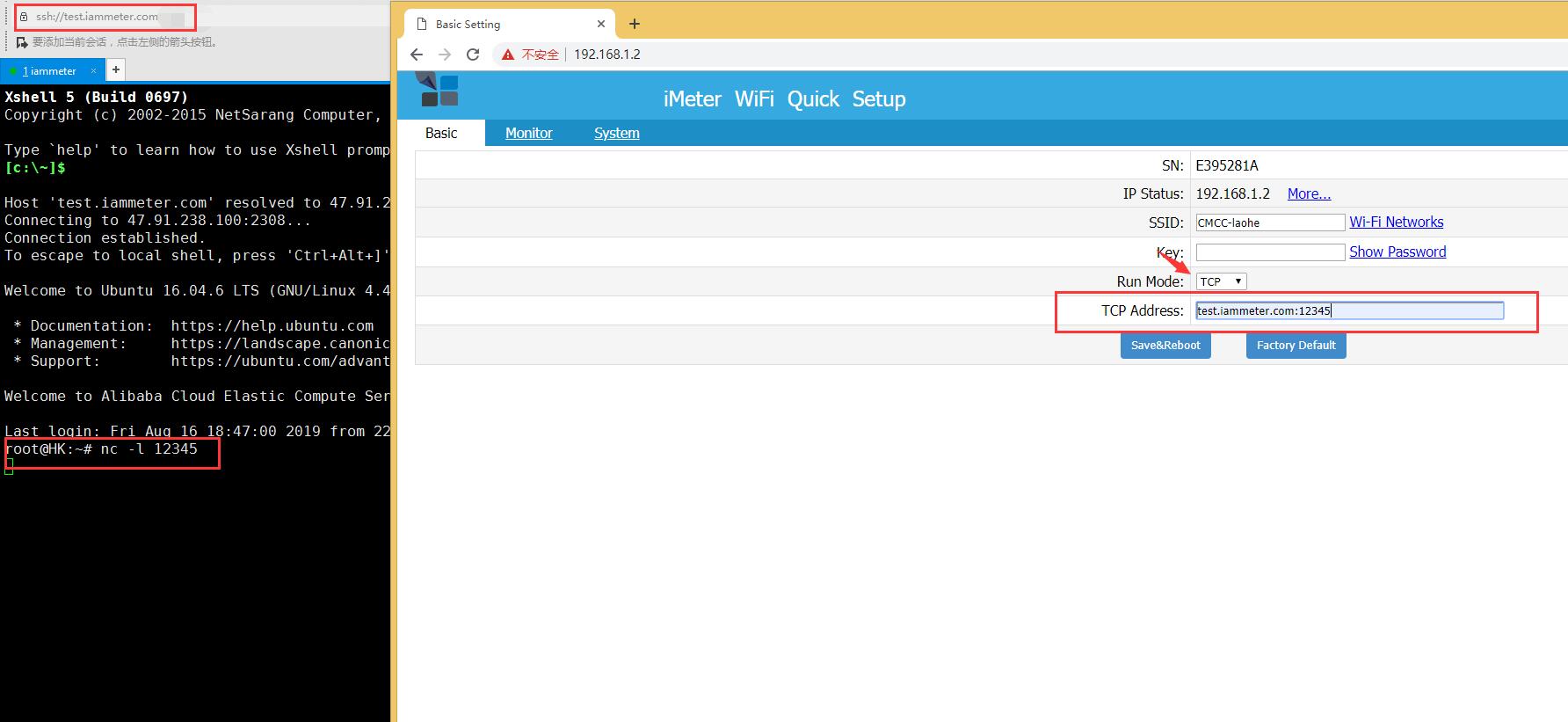Image resolution: width=1568 pixels, height=722 pixels.
Task: Reload the 192.168.1.2 page
Action: [473, 55]
